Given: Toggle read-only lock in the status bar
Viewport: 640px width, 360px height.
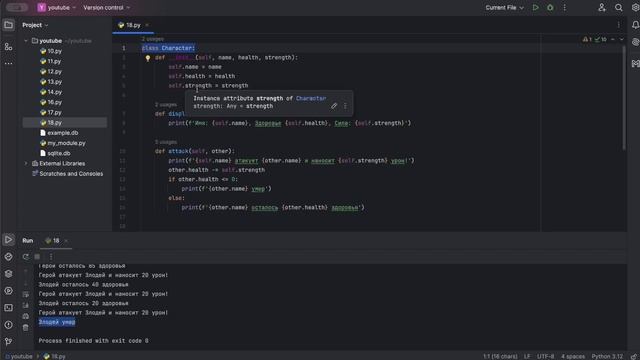Looking at the screenshot, I should click(634, 356).
